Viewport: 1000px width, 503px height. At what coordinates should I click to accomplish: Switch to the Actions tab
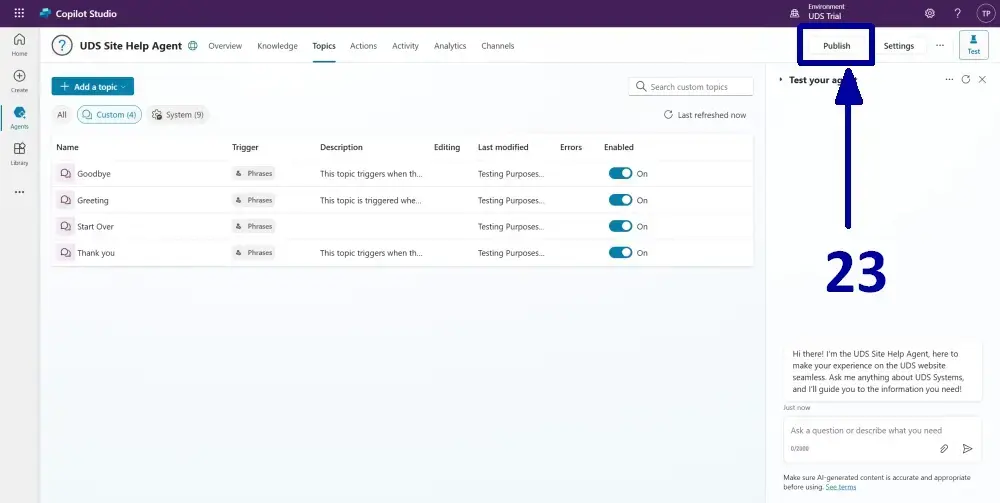point(364,46)
